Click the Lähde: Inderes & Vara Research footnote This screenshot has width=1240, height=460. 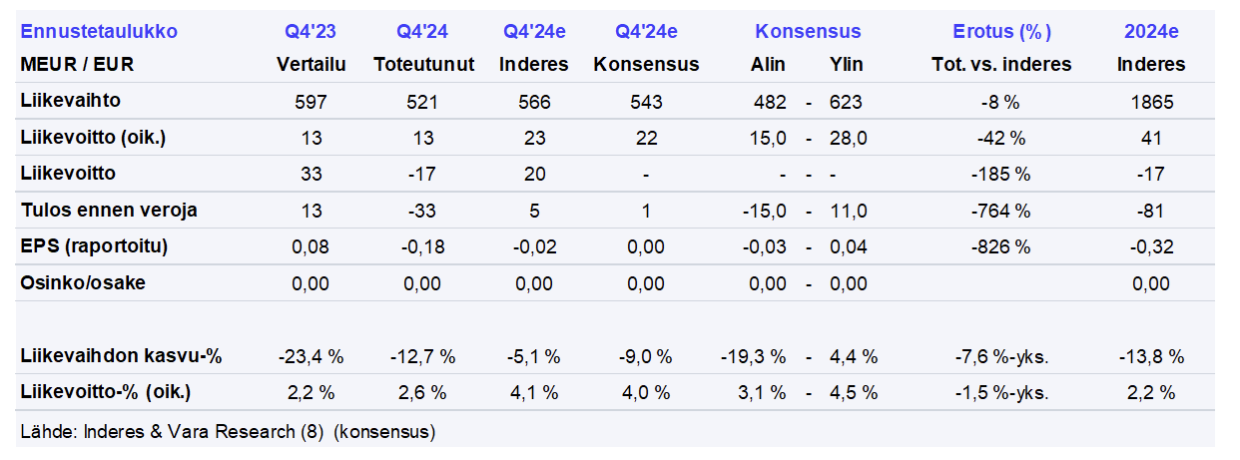[x=228, y=432]
